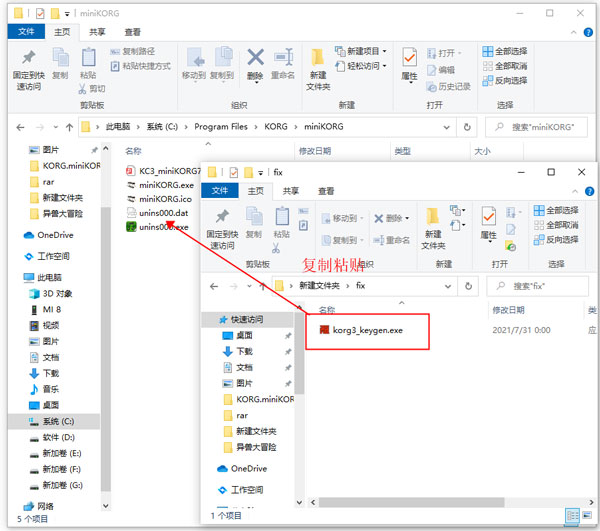Image resolution: width=600 pixels, height=531 pixels.
Task: Click Copy path (复制路径) in miniKORG ribbon
Action: [132, 51]
